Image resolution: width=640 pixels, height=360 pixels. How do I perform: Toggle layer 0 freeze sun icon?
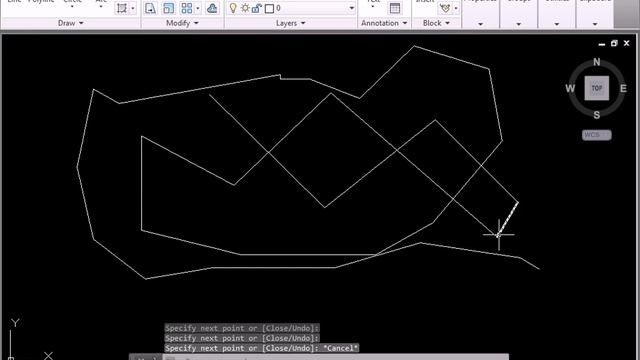[x=245, y=8]
